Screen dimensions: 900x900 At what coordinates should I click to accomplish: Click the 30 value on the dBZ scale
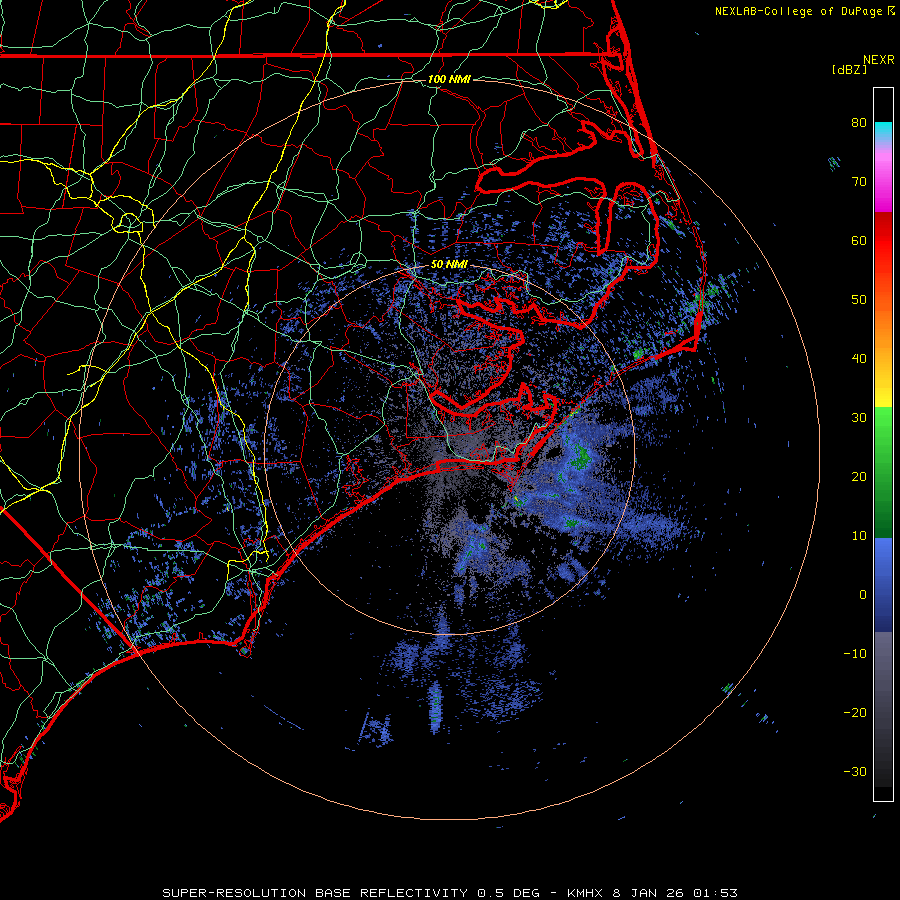859,417
